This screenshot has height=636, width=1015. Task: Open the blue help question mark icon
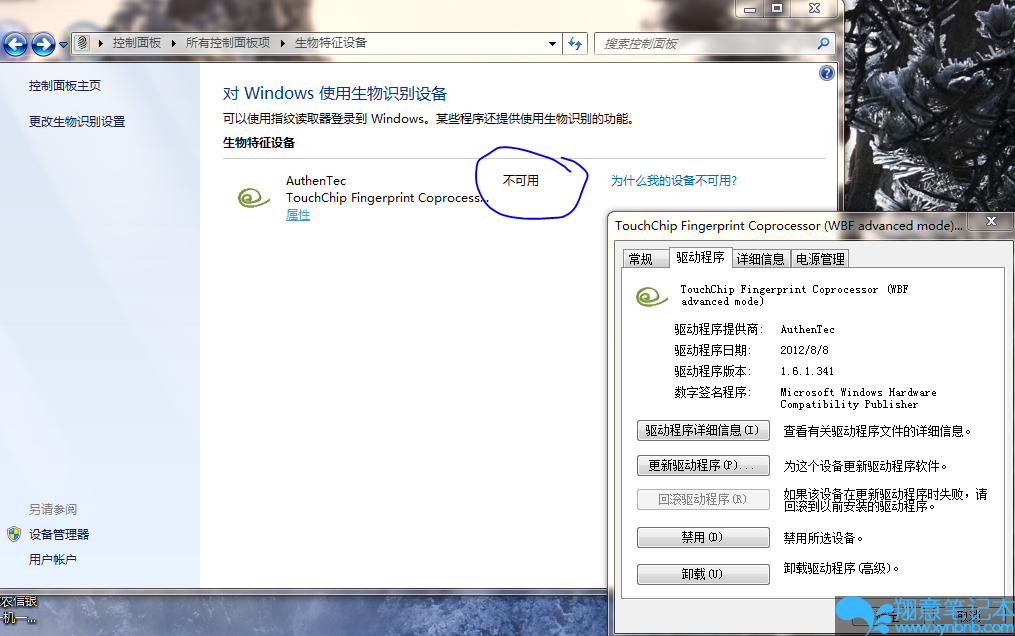click(827, 73)
